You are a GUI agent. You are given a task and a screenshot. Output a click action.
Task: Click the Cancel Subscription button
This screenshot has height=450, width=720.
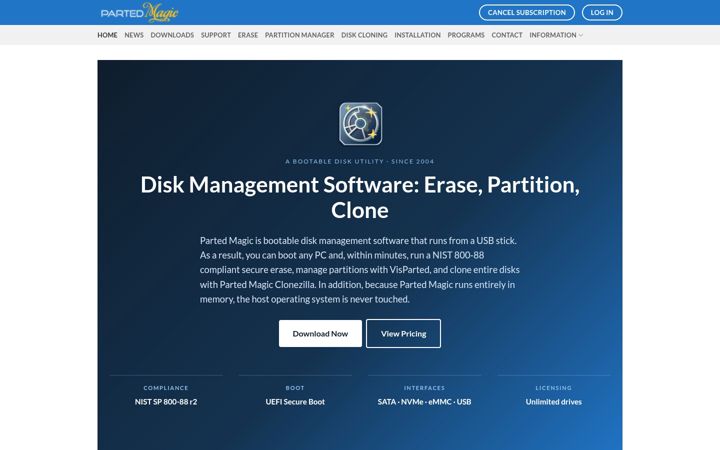pyautogui.click(x=527, y=12)
